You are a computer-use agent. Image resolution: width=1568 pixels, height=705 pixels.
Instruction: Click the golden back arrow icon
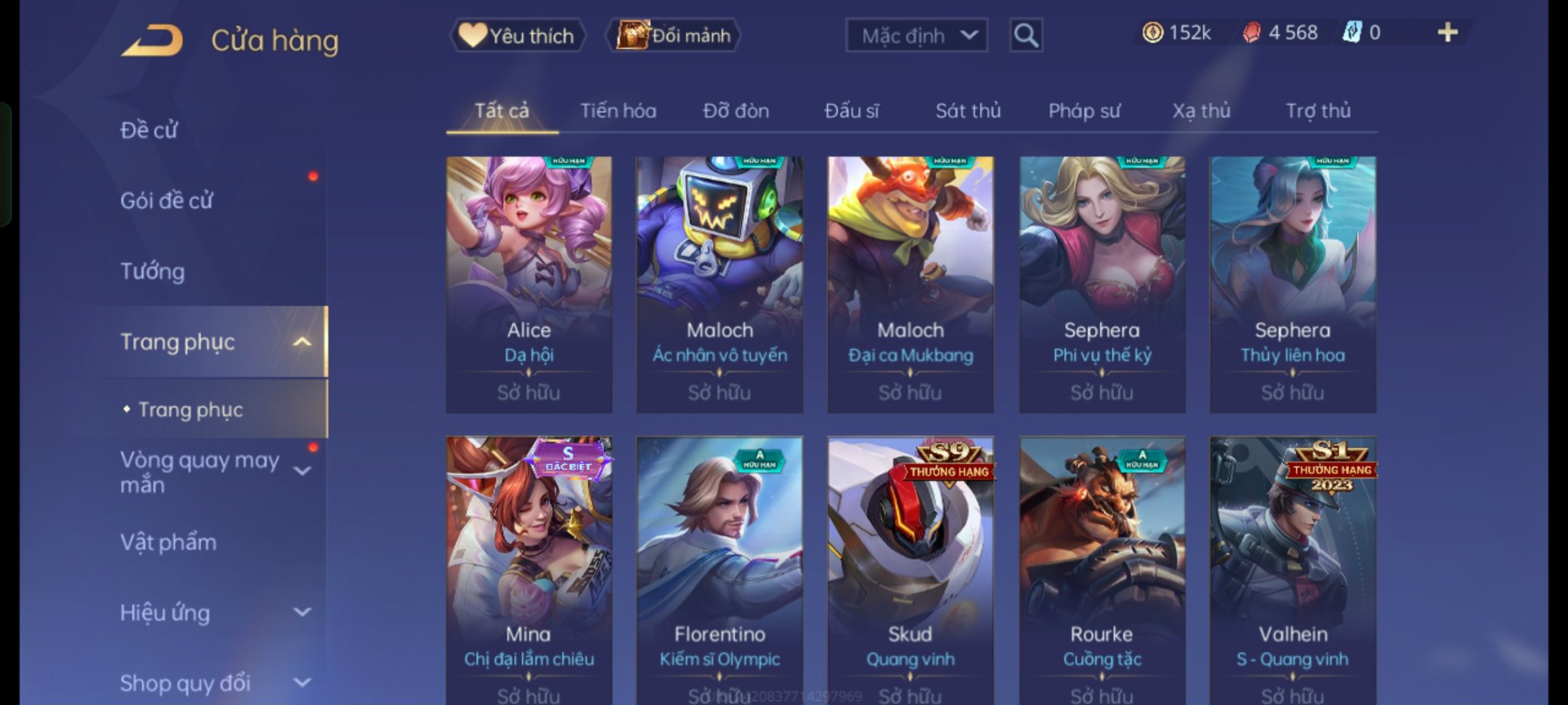click(152, 40)
